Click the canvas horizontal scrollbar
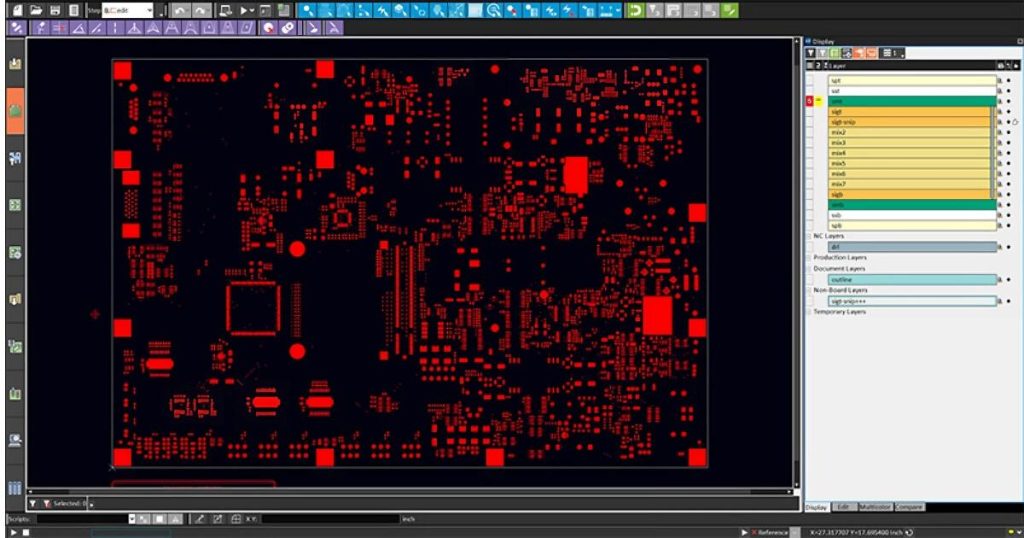The image size is (1024, 538). pyautogui.click(x=410, y=492)
